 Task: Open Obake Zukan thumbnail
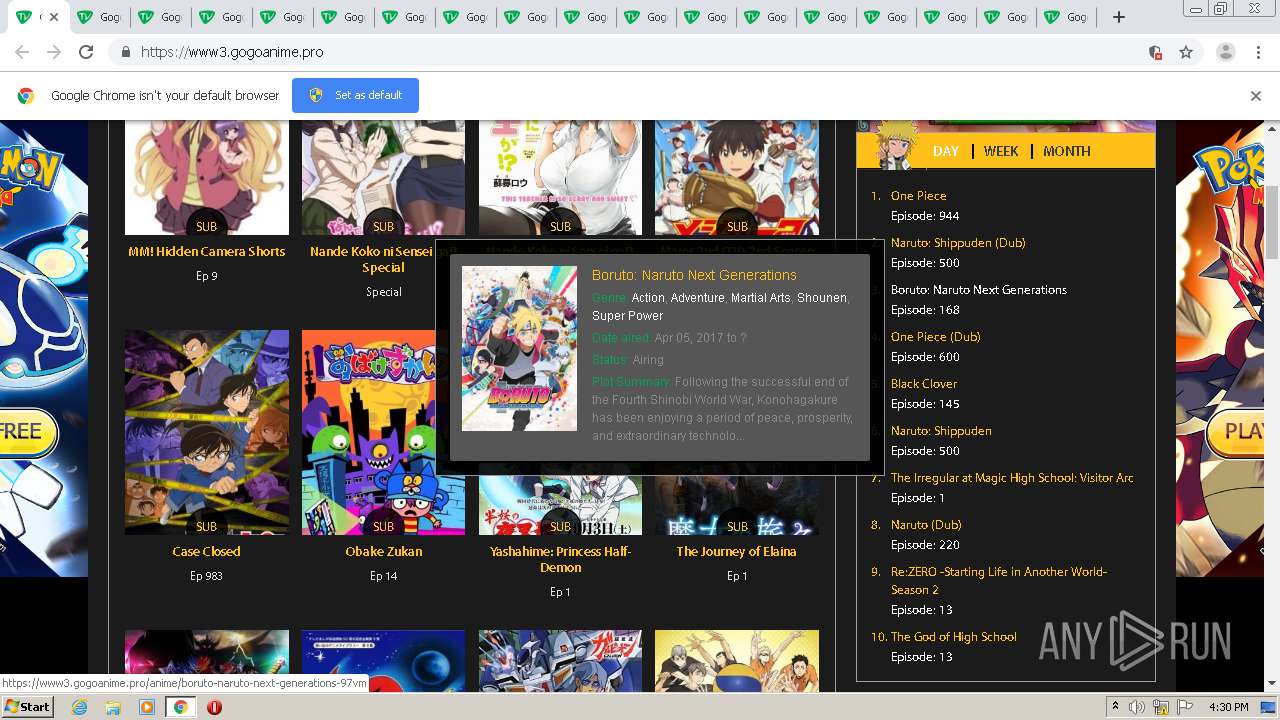click(383, 432)
